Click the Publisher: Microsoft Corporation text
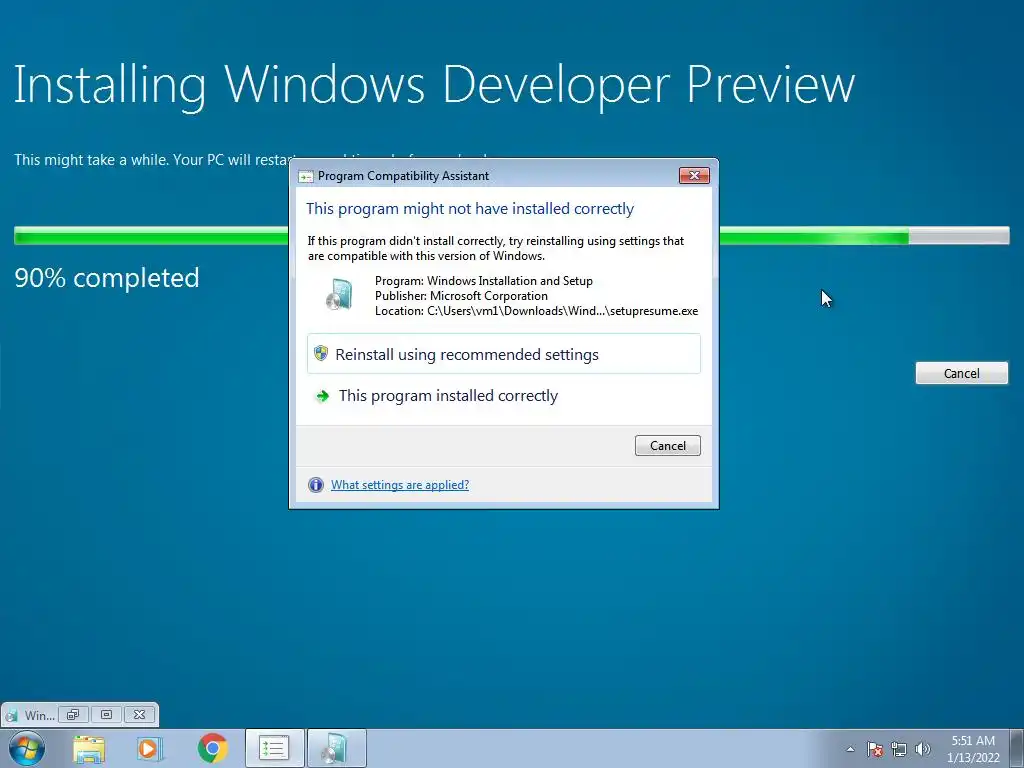The image size is (1024, 768). [x=461, y=296]
